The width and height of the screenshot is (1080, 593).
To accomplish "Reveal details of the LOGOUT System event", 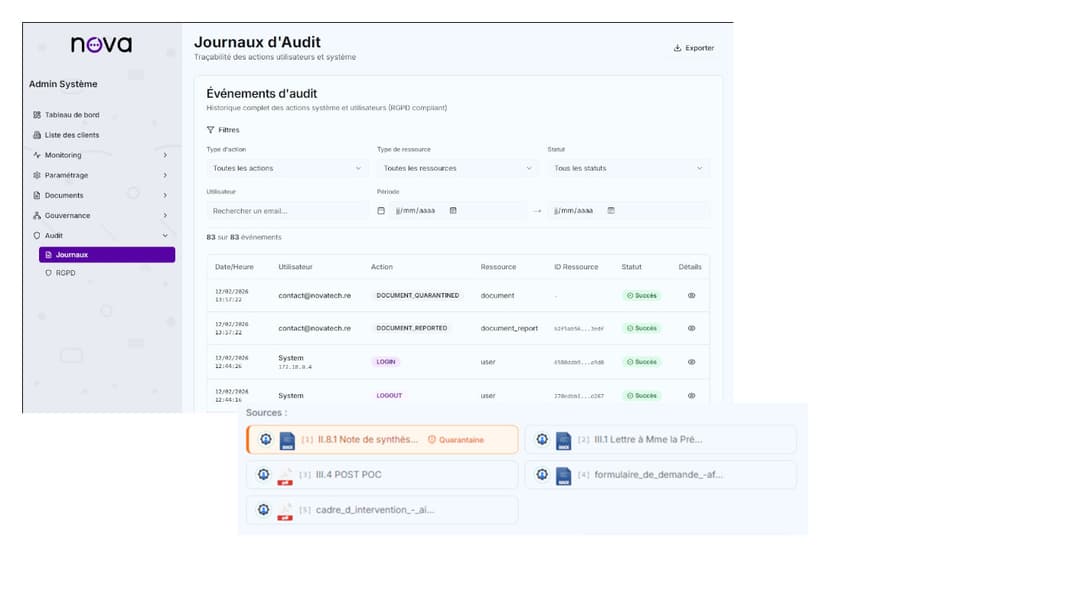I will pyautogui.click(x=691, y=395).
